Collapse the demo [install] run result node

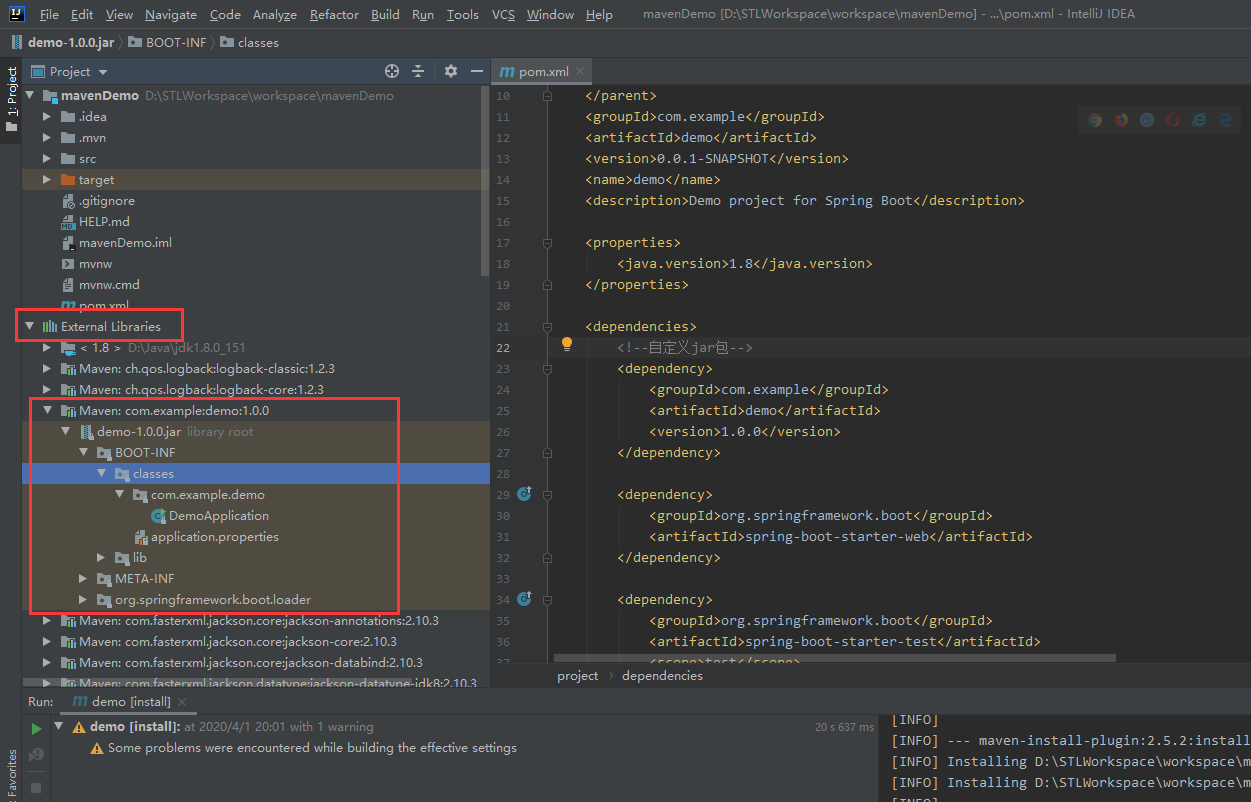[59, 727]
